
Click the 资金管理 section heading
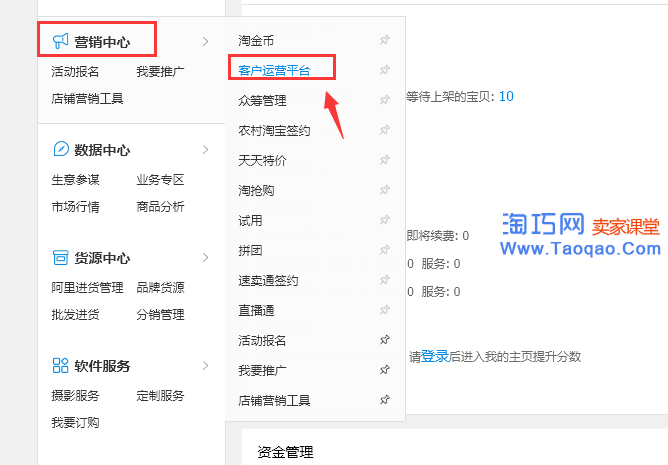285,452
